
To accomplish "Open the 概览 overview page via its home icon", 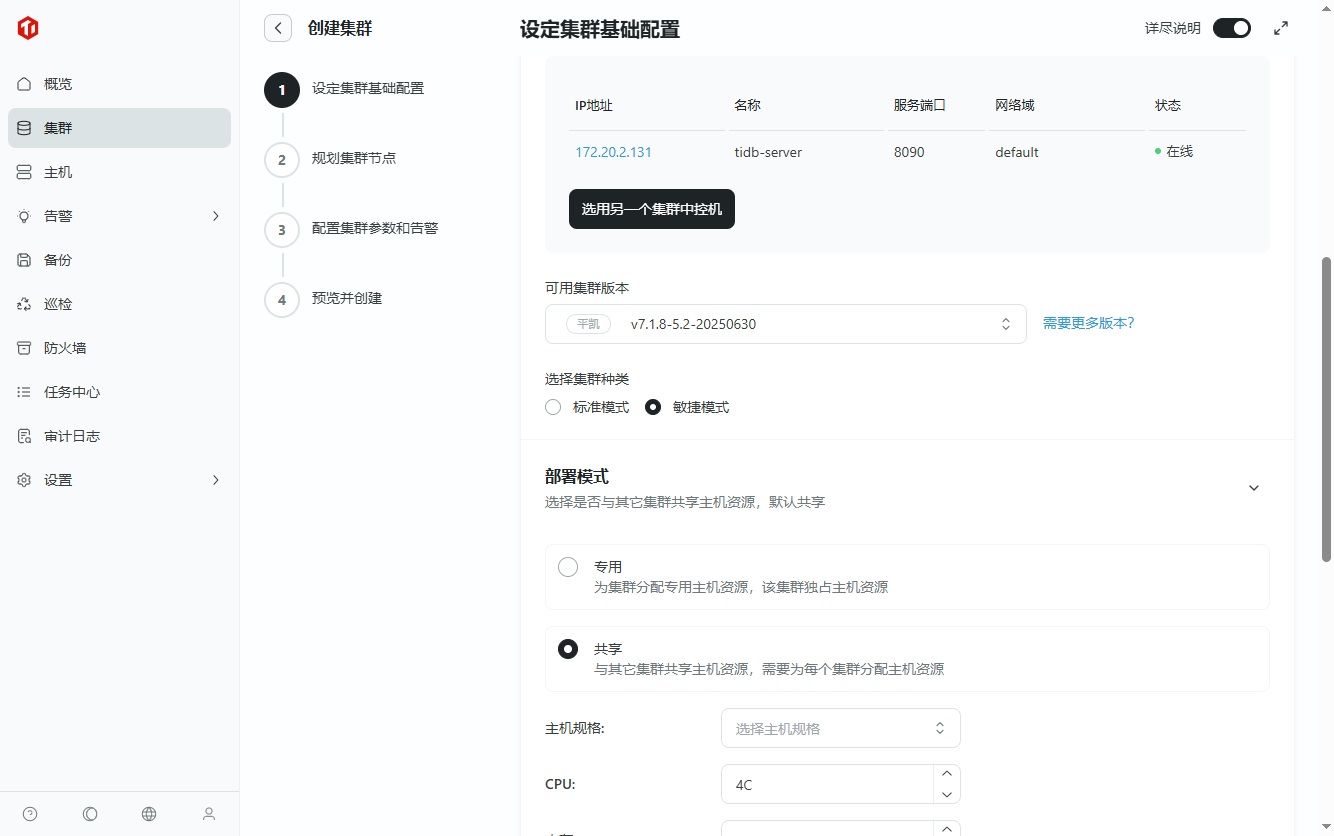I will tap(25, 84).
